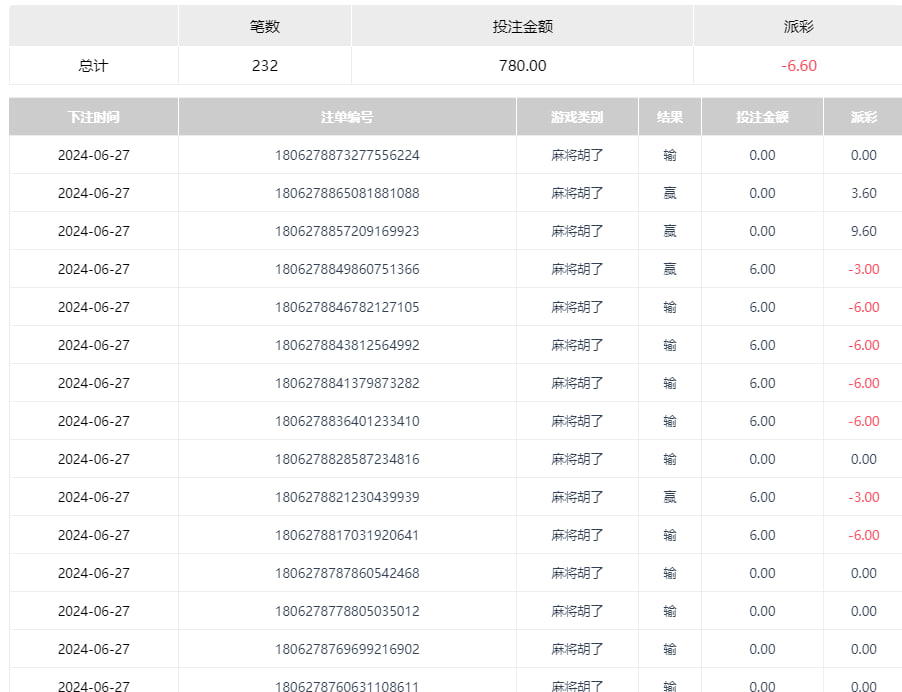Screen dimensions: 902x692
Task: Click the 结果 column header
Action: pyautogui.click(x=670, y=117)
